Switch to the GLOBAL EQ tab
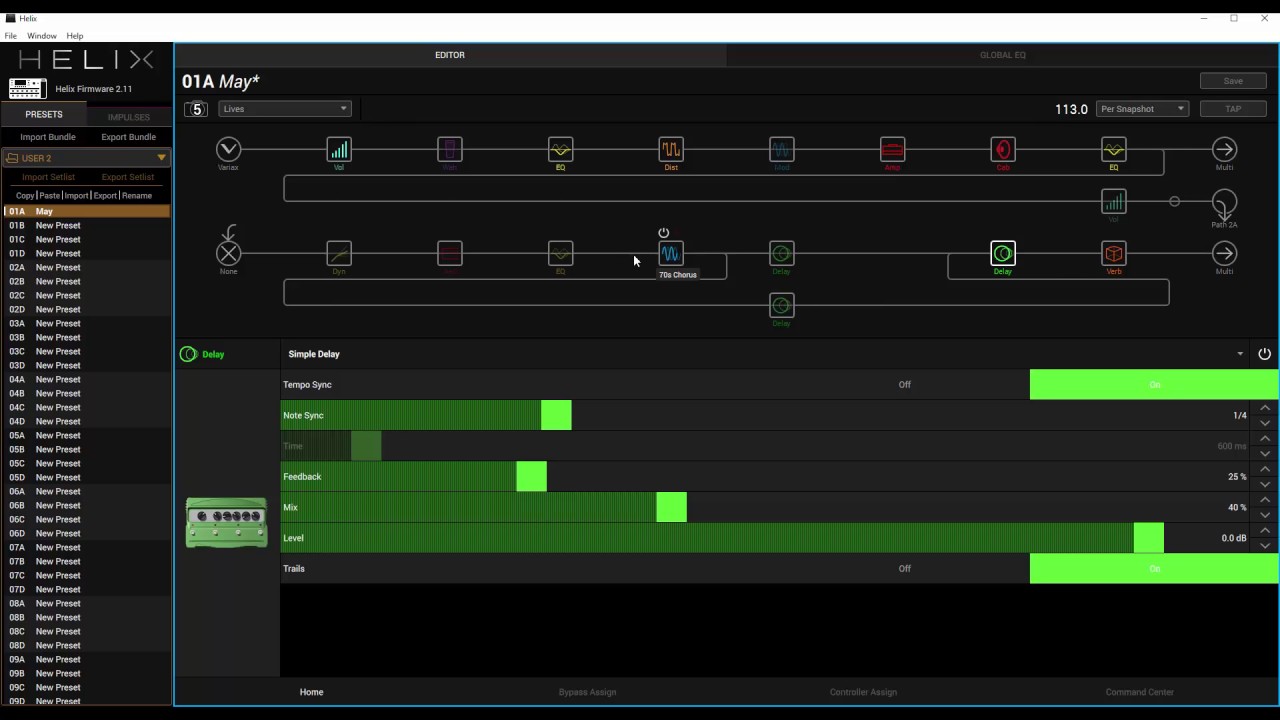1280x720 pixels. (1003, 55)
